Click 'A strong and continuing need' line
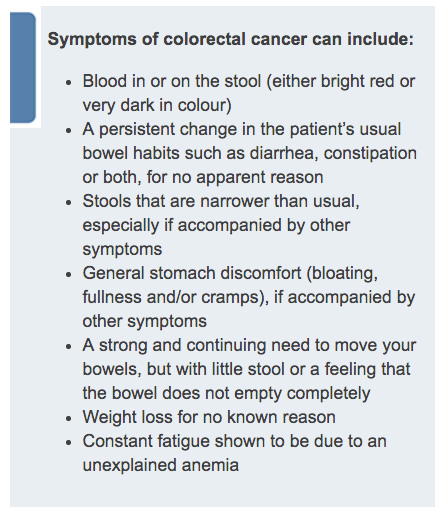This screenshot has height=521, width=446. pos(249,345)
